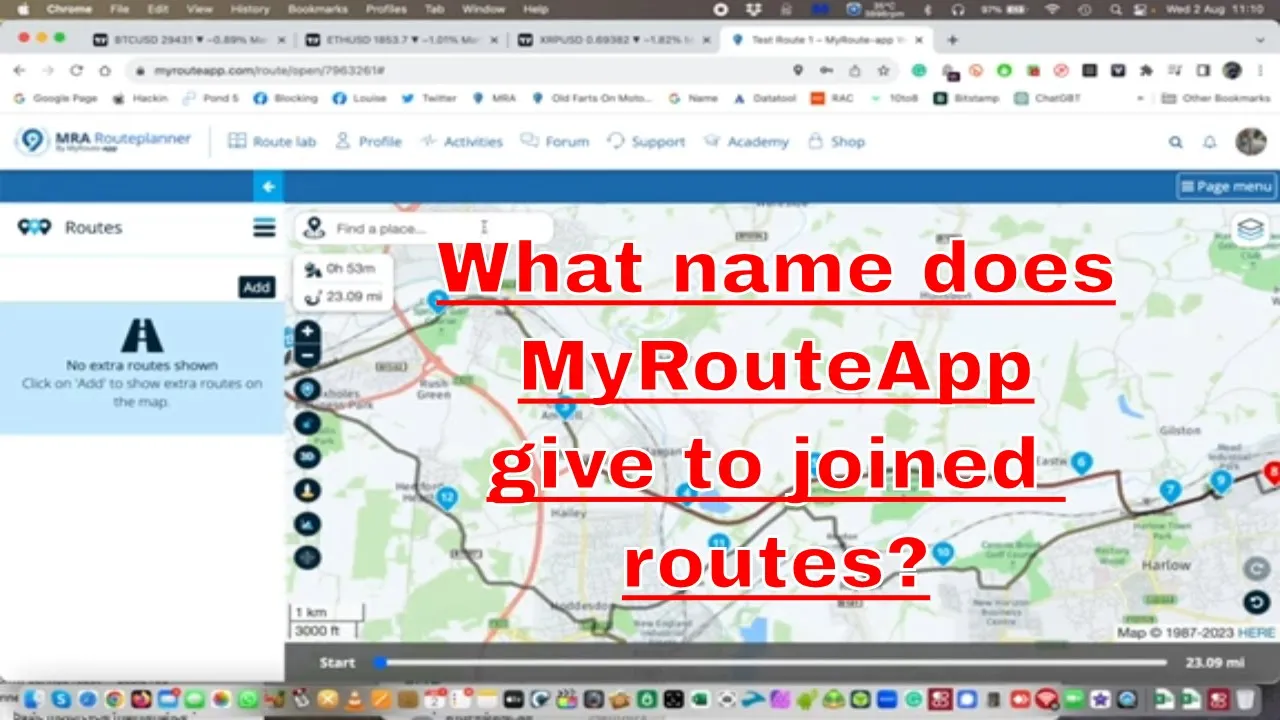Open the Shop page
1280x720 pixels.
click(x=836, y=142)
